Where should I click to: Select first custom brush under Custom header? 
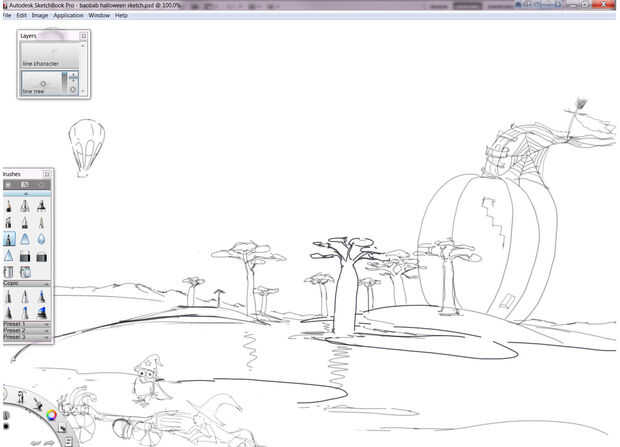click(9, 297)
